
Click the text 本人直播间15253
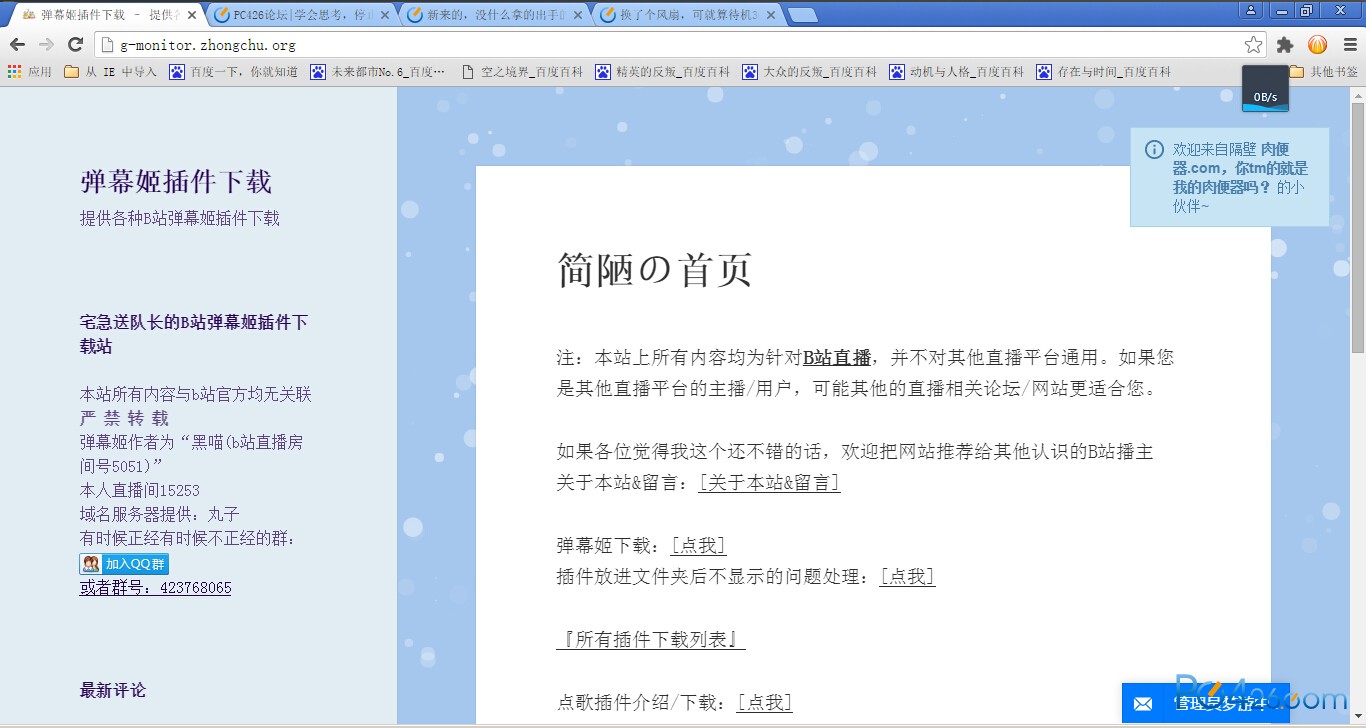tap(140, 490)
